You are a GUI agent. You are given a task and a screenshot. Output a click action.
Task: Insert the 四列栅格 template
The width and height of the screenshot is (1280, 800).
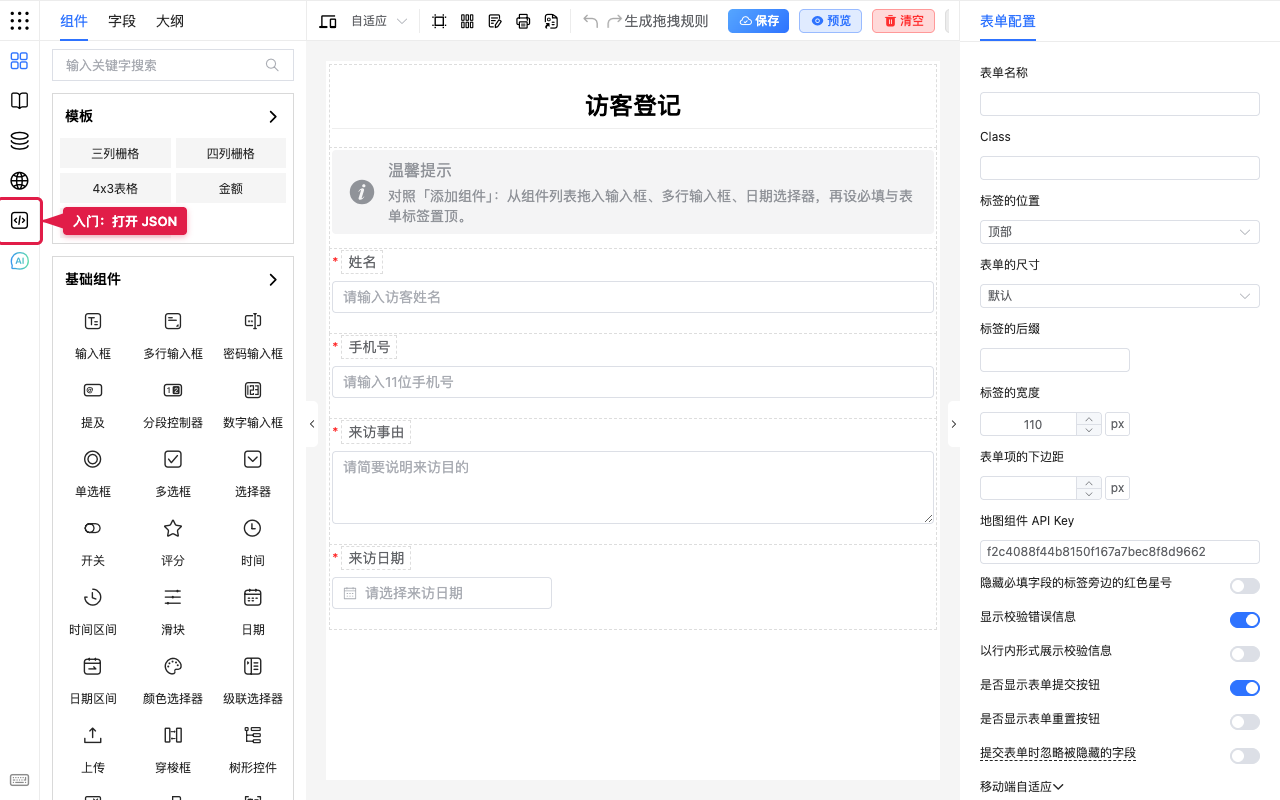[231, 154]
